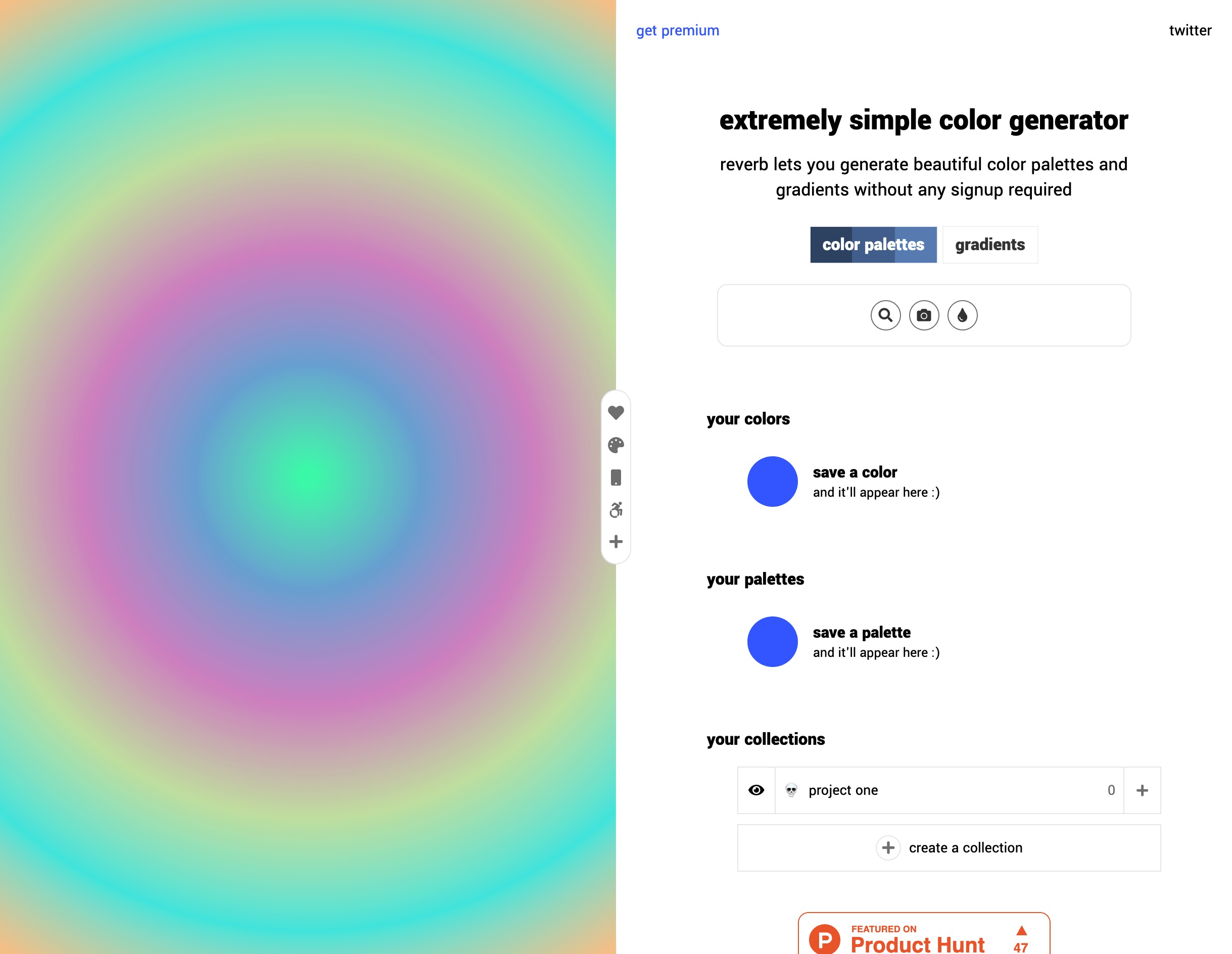Click get premium link
1232x954 pixels.
[678, 30]
